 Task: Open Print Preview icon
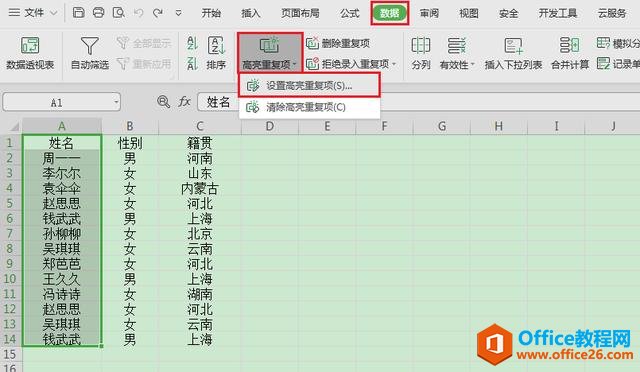(x=118, y=13)
